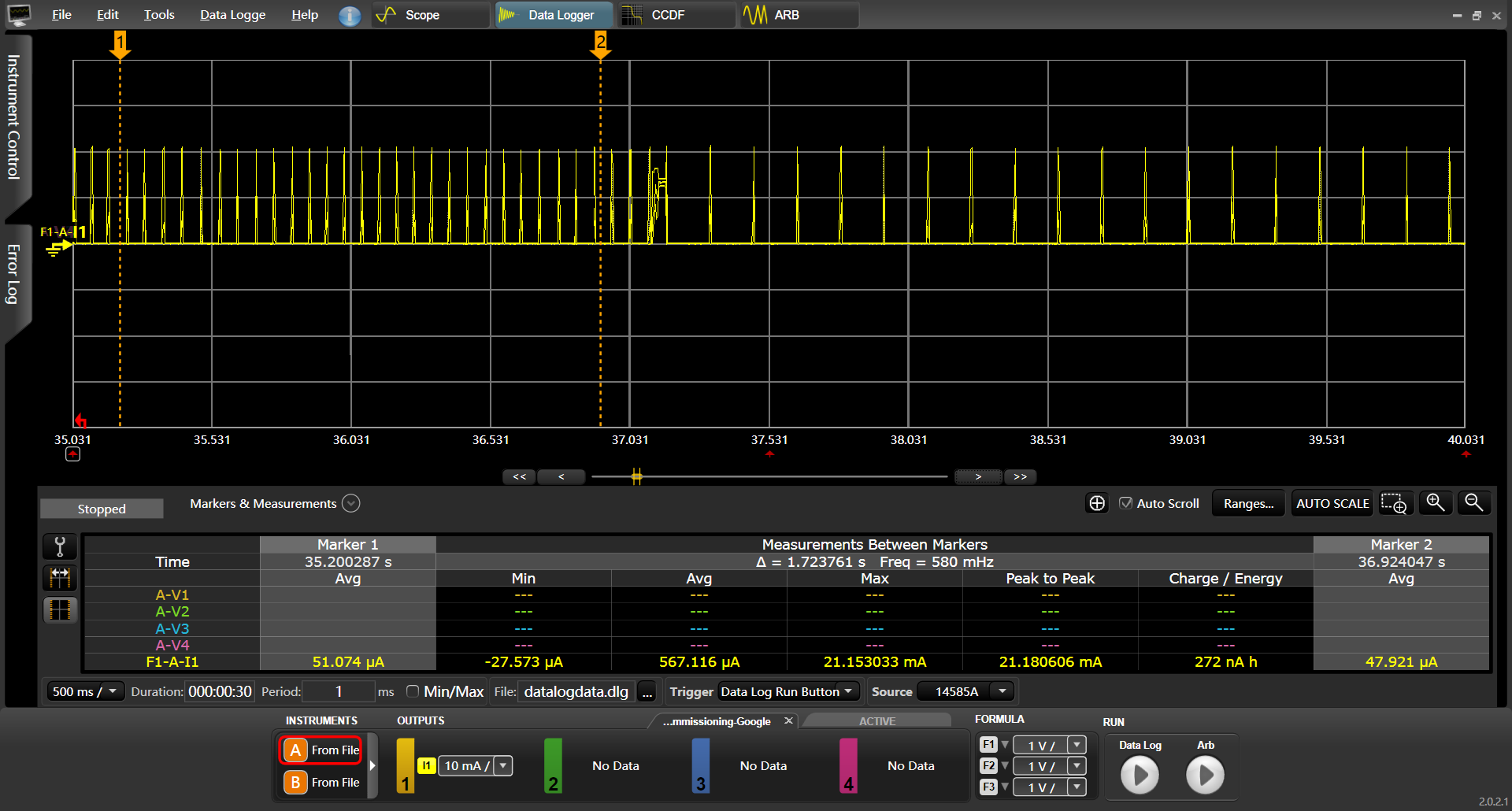Click the Ranges... button

pos(1248,503)
